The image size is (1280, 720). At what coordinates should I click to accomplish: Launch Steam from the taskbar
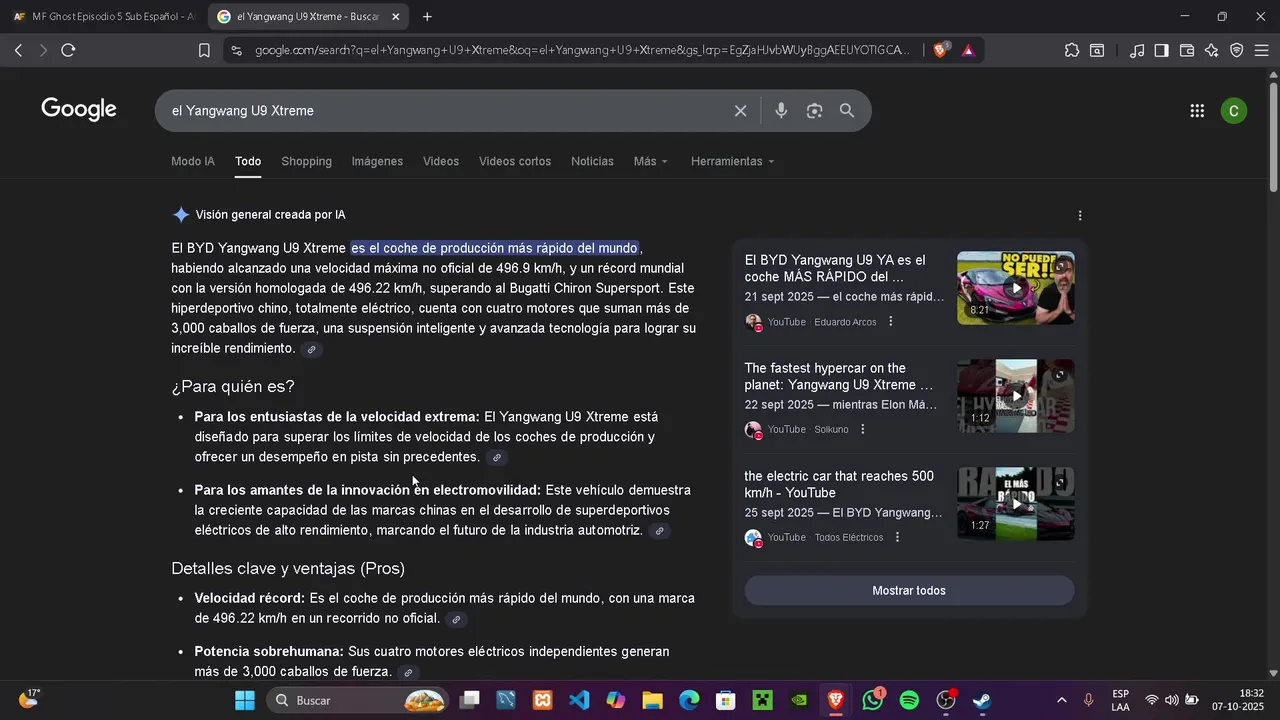(982, 700)
